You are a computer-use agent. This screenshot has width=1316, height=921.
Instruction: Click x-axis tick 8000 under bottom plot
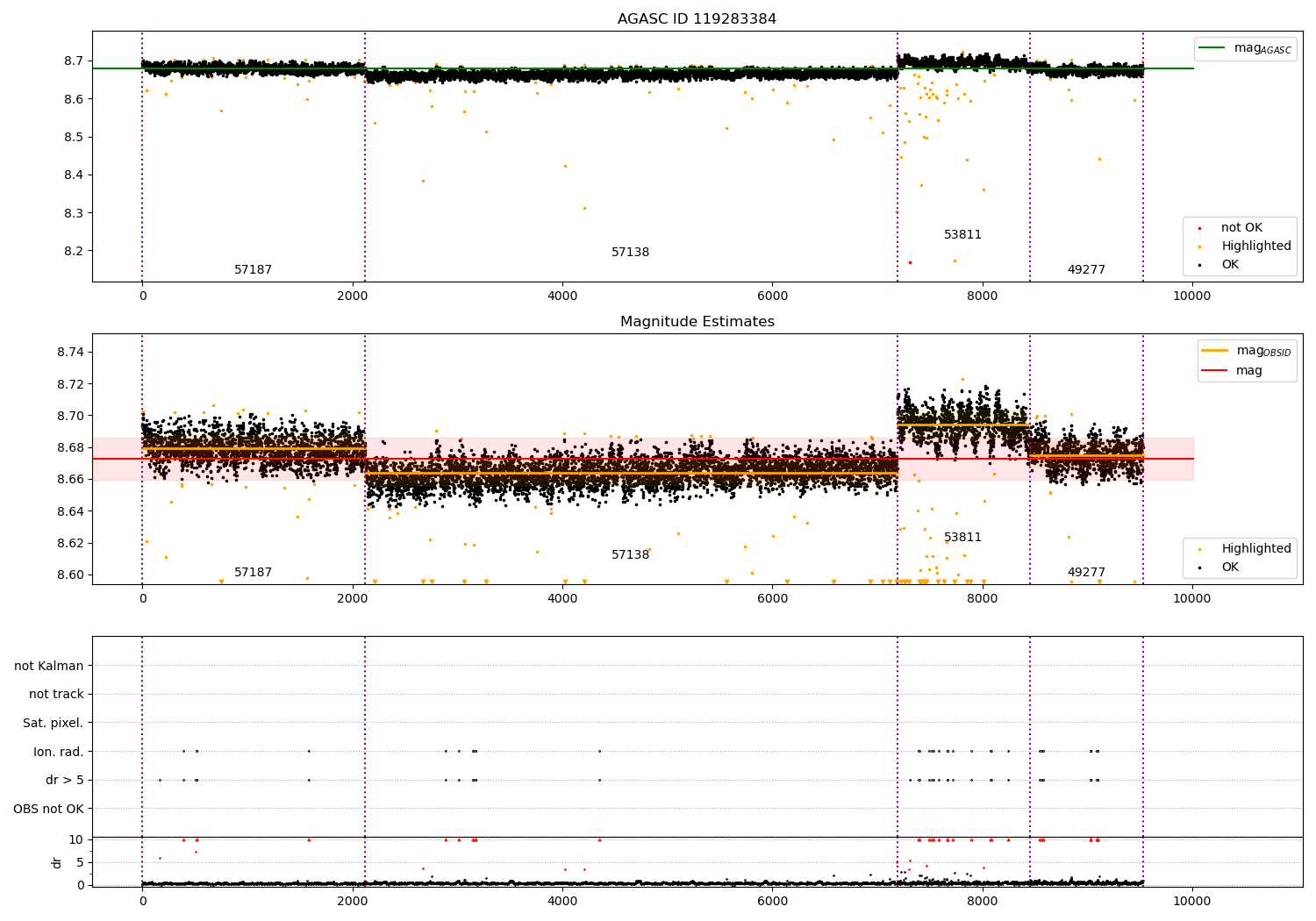tap(983, 901)
